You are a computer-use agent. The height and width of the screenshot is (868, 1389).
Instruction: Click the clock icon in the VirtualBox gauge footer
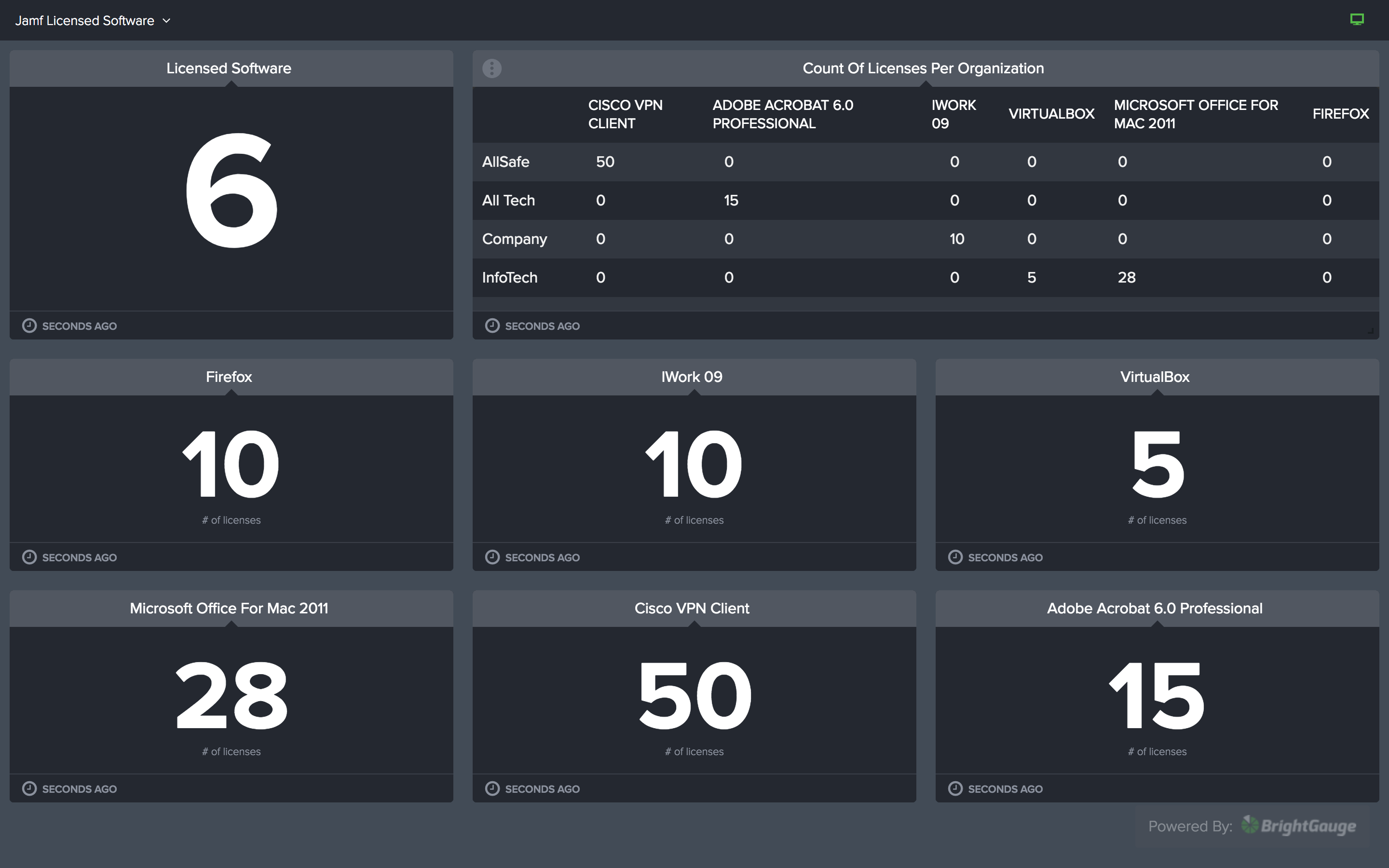point(955,557)
